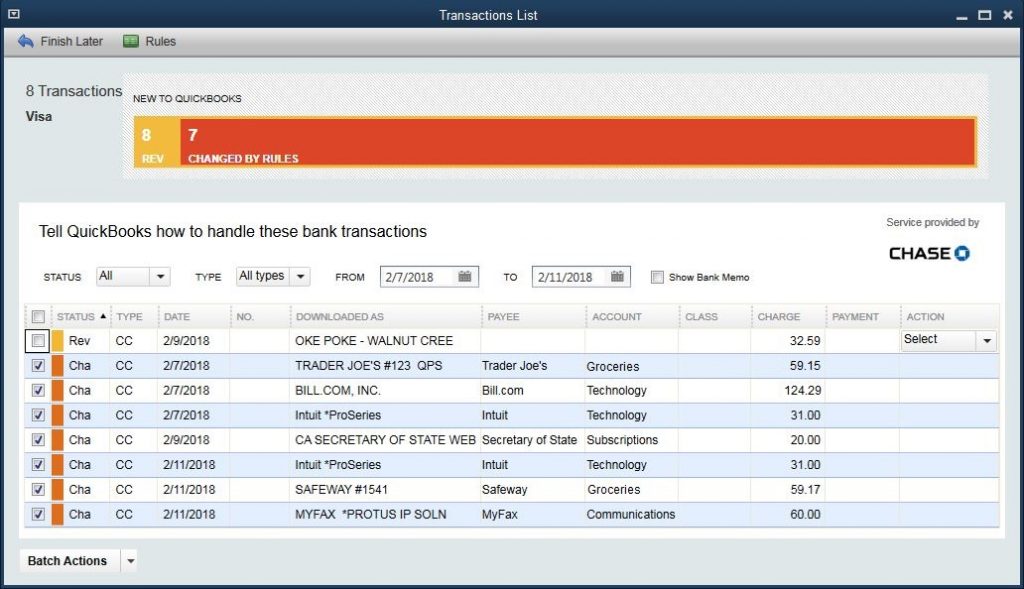Viewport: 1024px width, 589px height.
Task: Open the FROM date calendar picker
Action: coord(464,276)
